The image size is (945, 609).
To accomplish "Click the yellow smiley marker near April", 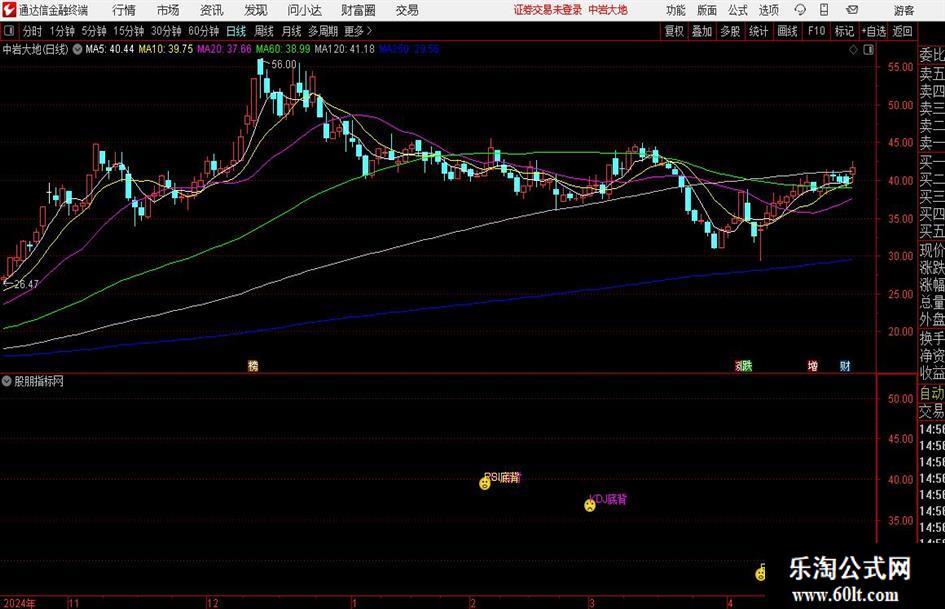I will coord(761,573).
